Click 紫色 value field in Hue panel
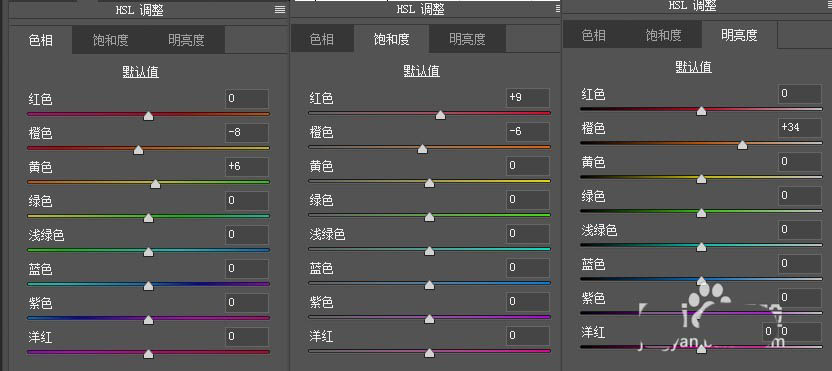Image resolution: width=832 pixels, height=371 pixels. point(247,303)
